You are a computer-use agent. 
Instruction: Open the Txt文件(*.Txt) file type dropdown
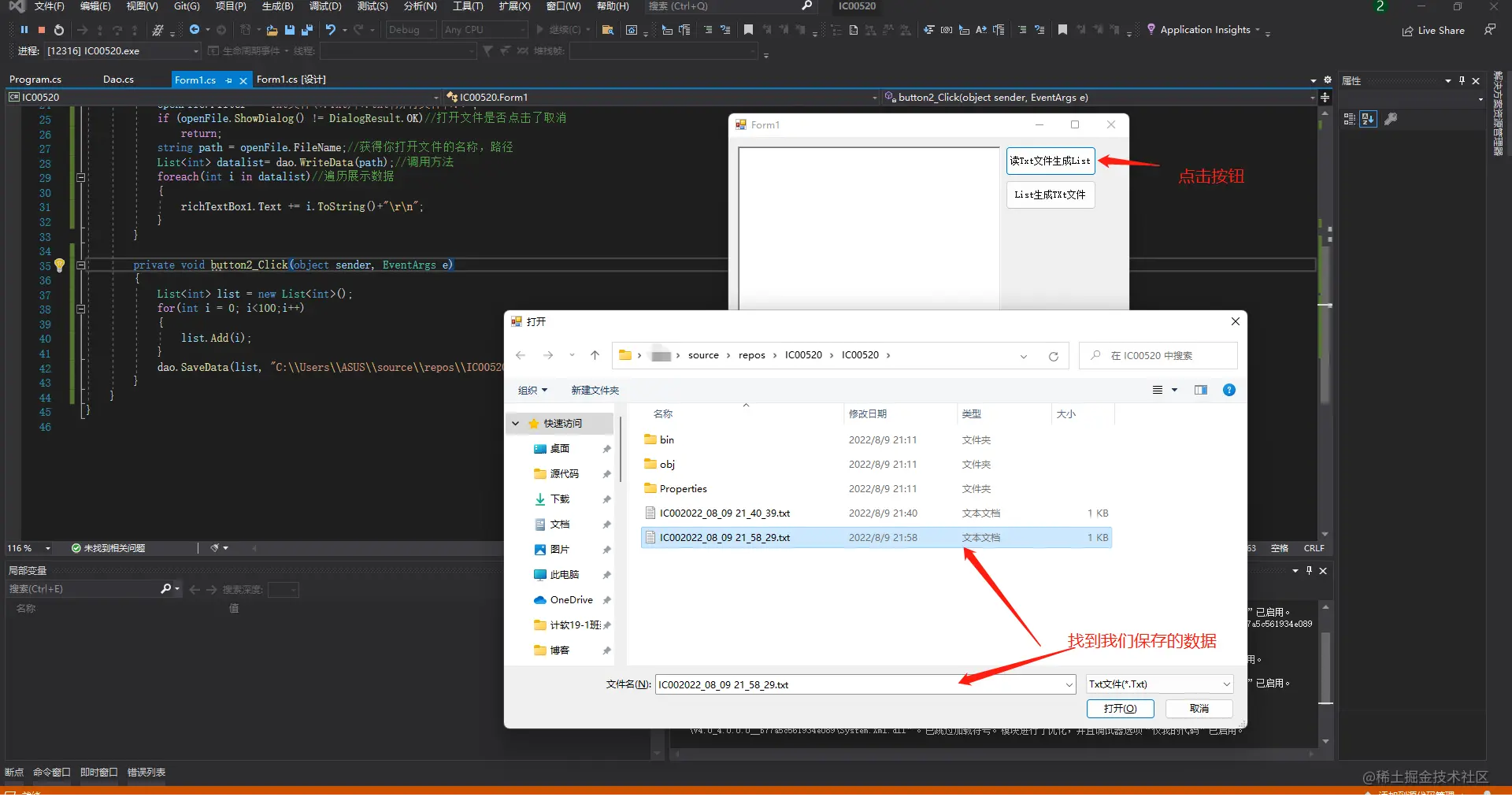point(1159,684)
